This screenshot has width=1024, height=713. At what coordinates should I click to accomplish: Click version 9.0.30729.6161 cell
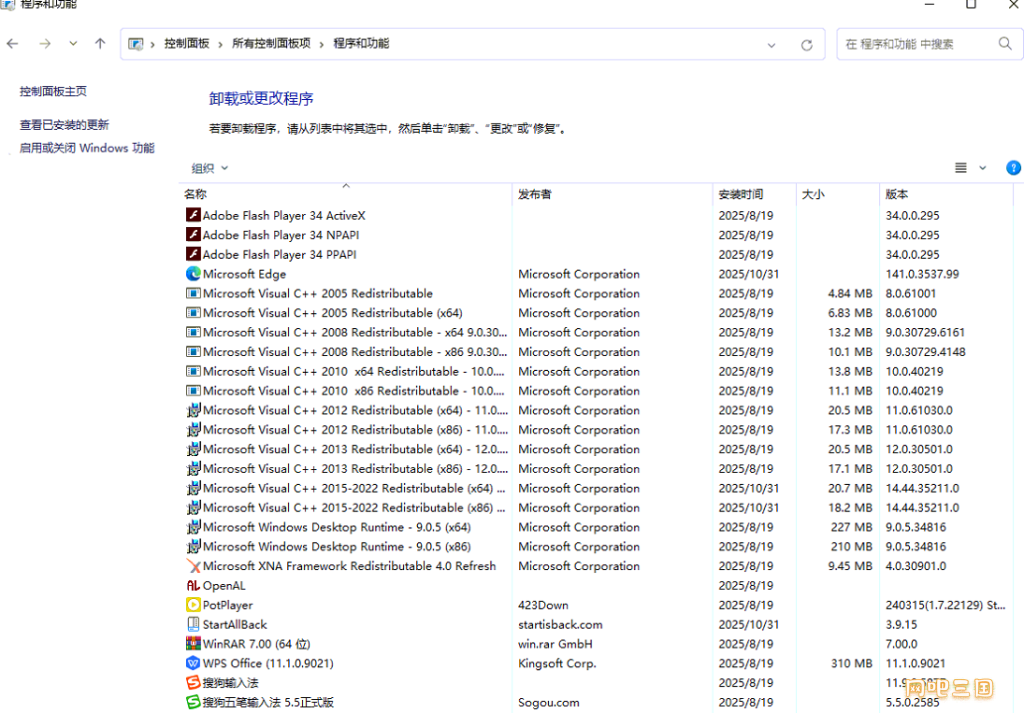[x=925, y=332]
